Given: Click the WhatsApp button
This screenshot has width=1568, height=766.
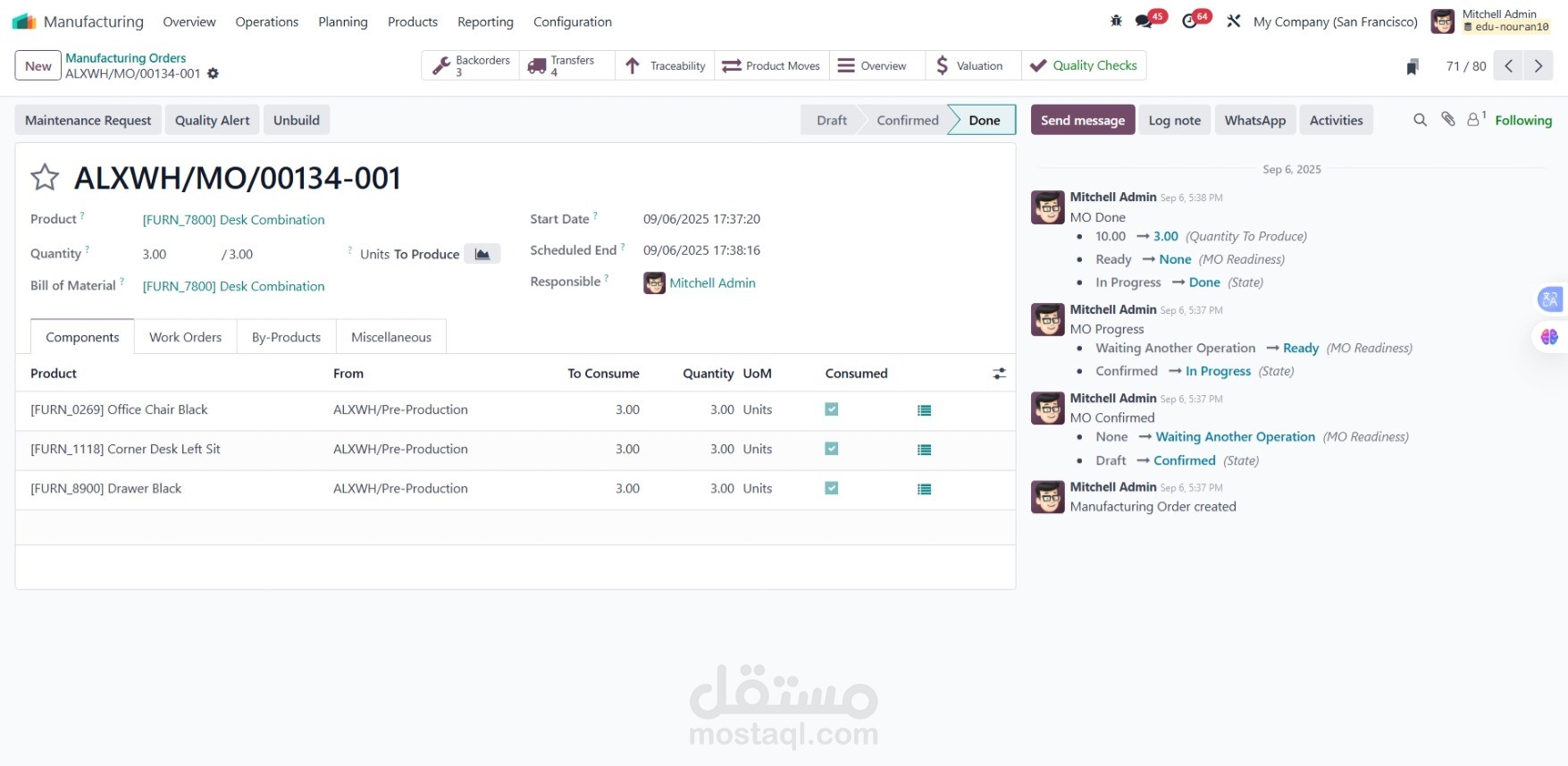Looking at the screenshot, I should pyautogui.click(x=1255, y=121).
